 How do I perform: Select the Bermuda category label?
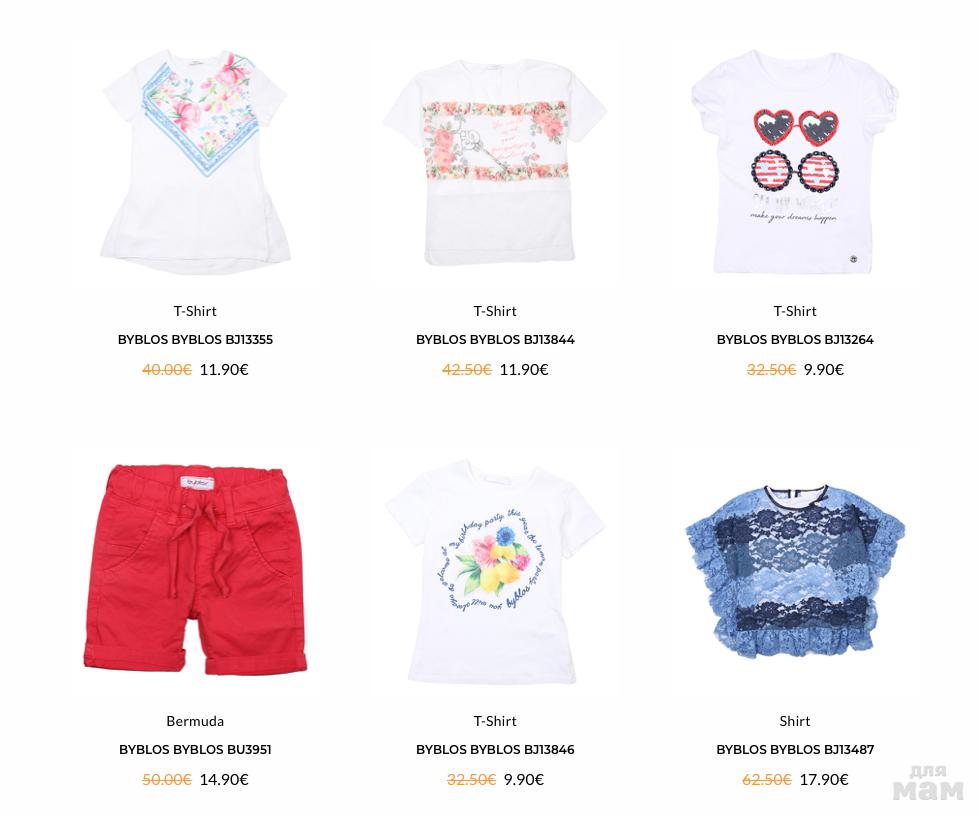(195, 721)
